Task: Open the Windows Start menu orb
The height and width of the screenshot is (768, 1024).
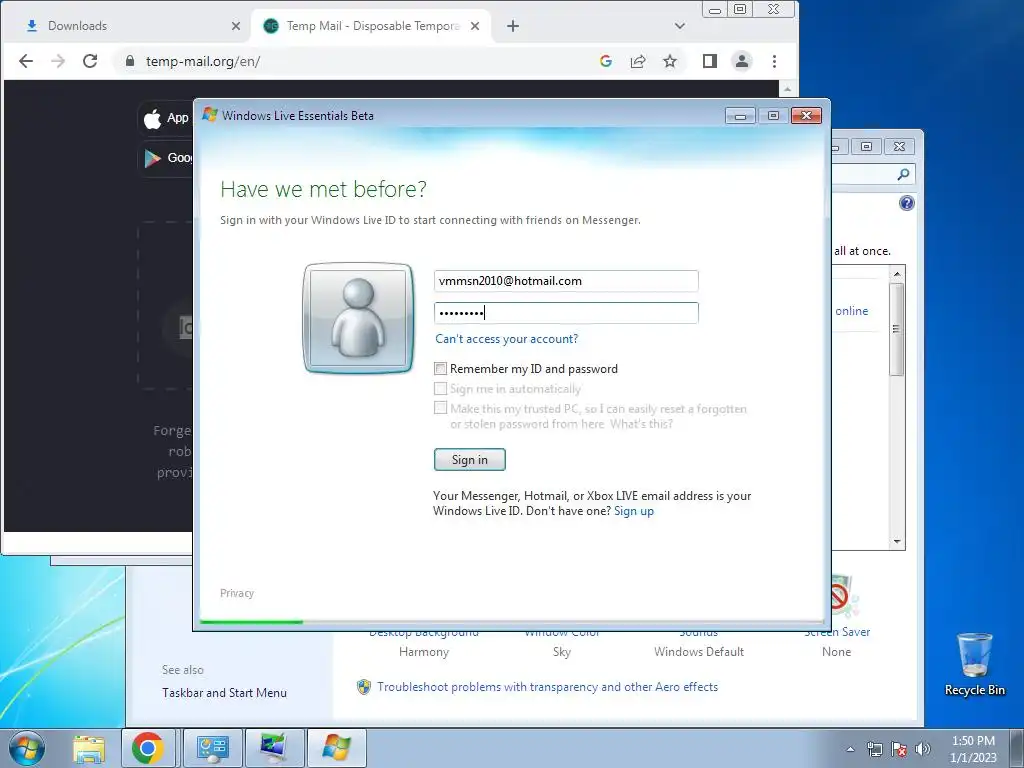Action: click(27, 748)
